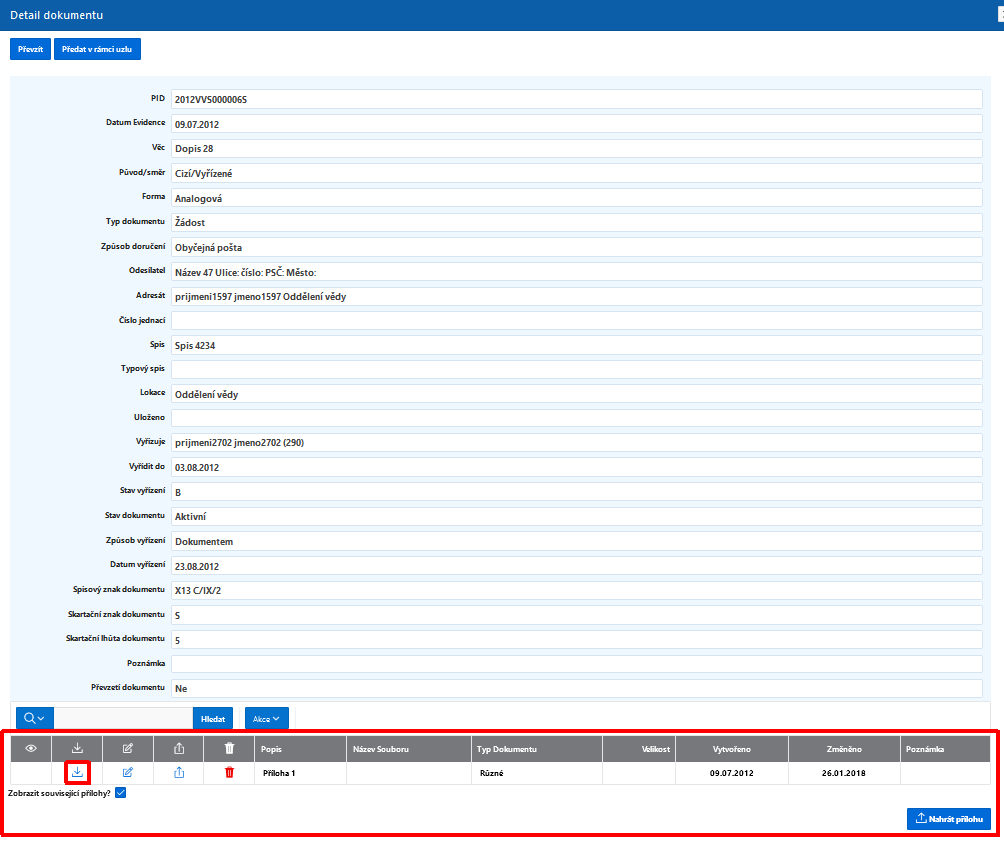The width and height of the screenshot is (1004, 841).
Task: Edit the Příloha 1 attachment row
Action: (127, 772)
